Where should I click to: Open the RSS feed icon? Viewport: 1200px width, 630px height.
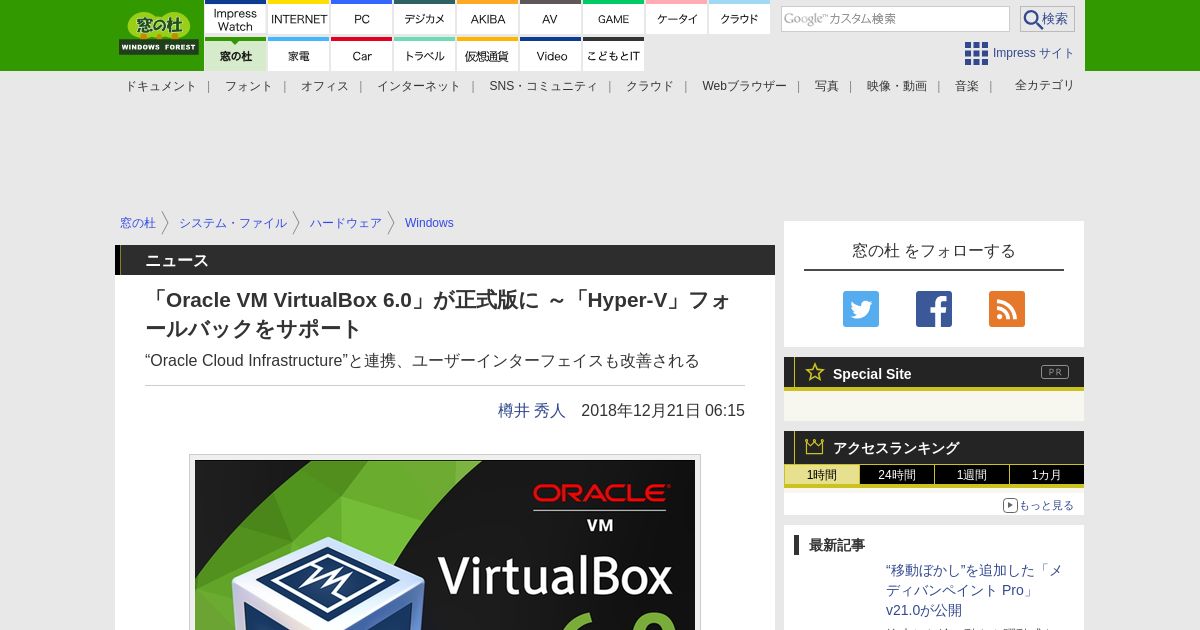click(1007, 309)
